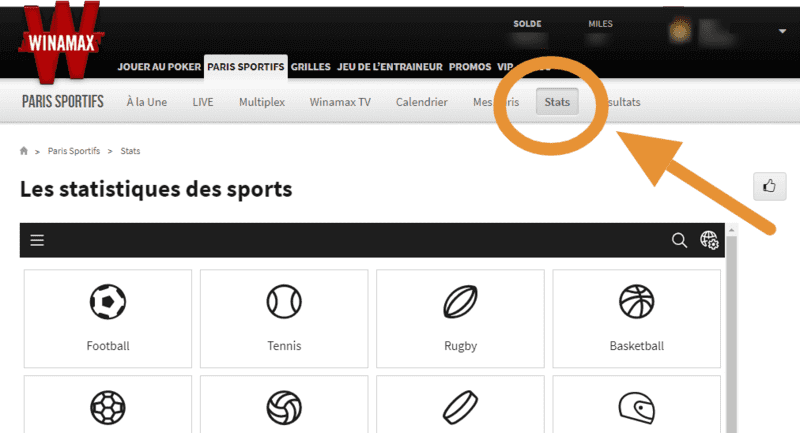Click the PARIS SPORTIFS section title
Viewport: 800px width, 433px height.
pyautogui.click(x=63, y=101)
